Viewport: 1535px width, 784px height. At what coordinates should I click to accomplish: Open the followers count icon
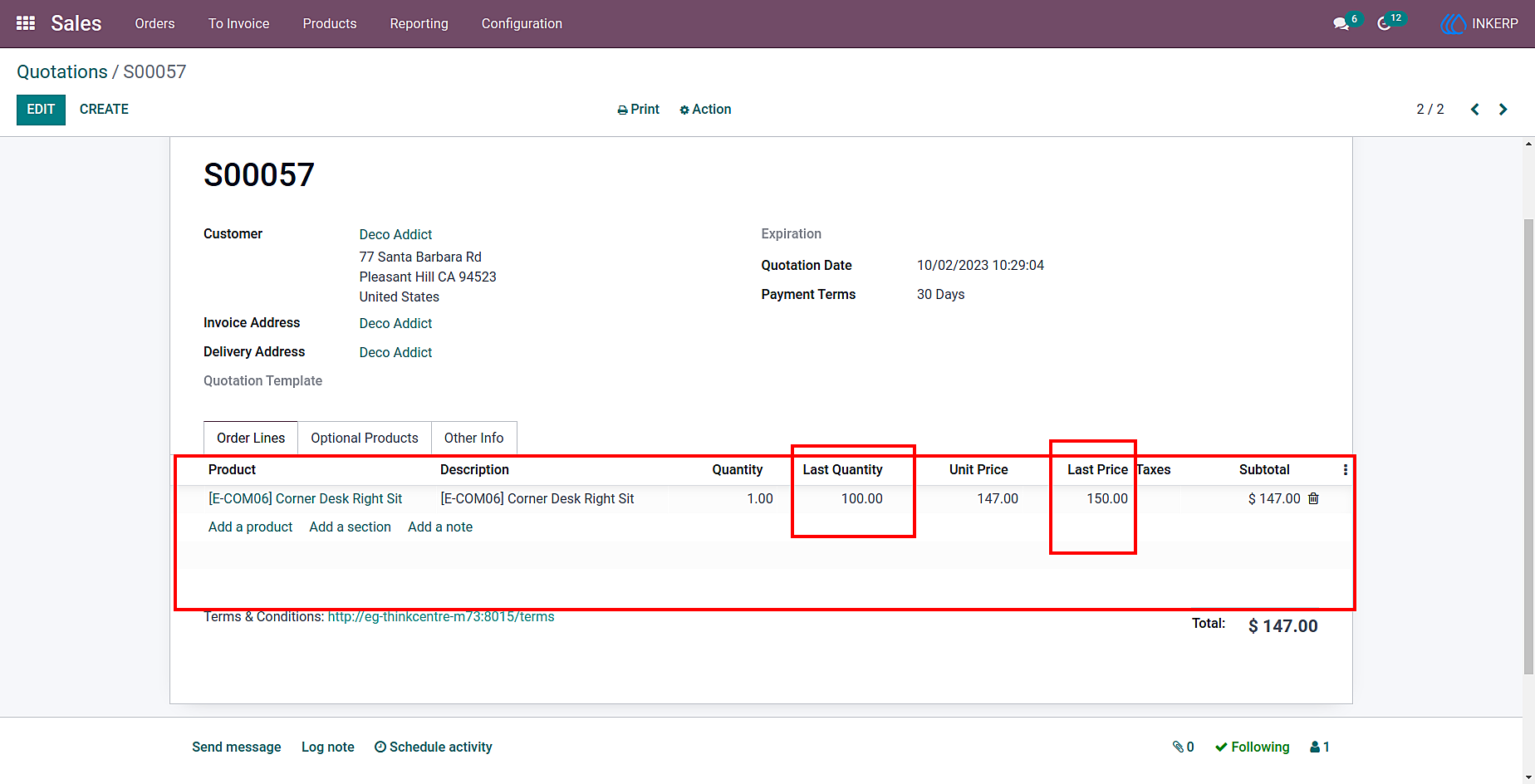1320,747
